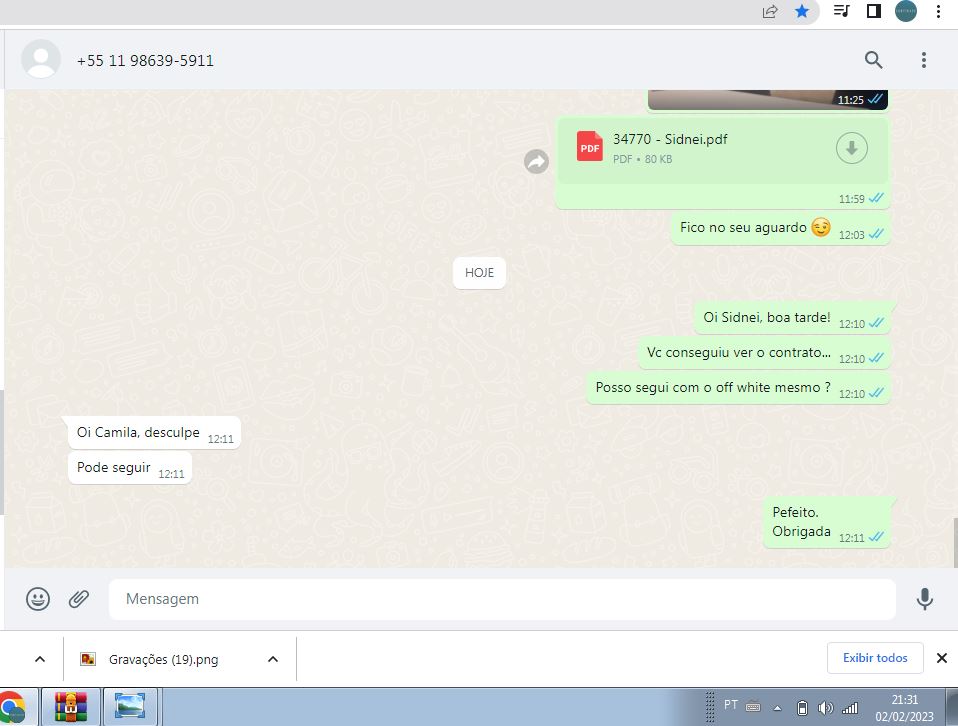Open WinRAR from the taskbar
The height and width of the screenshot is (726, 958).
point(70,707)
